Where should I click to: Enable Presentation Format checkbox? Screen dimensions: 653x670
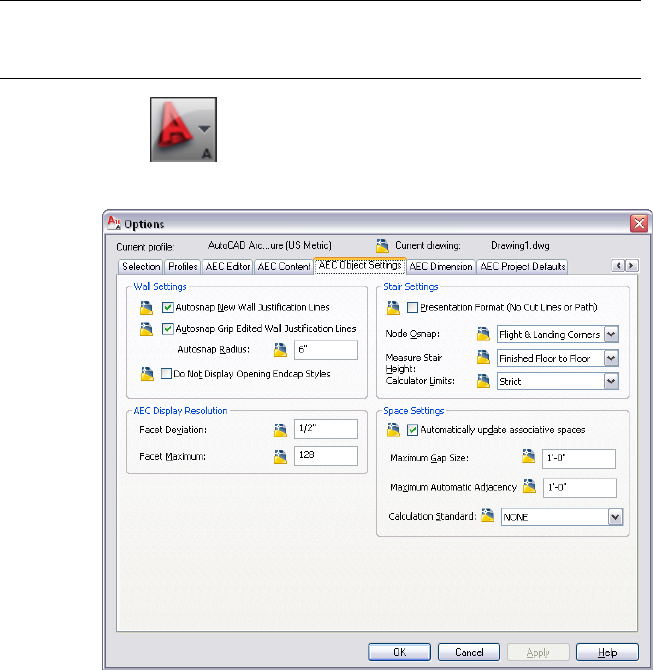click(x=412, y=308)
